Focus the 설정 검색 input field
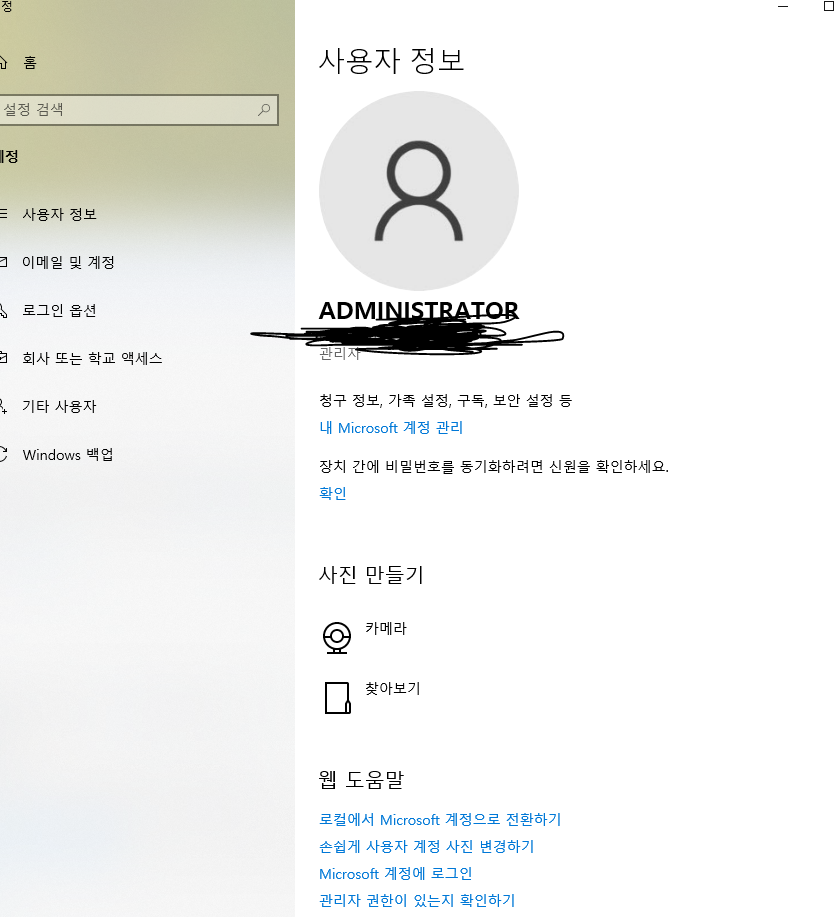 tap(139, 109)
